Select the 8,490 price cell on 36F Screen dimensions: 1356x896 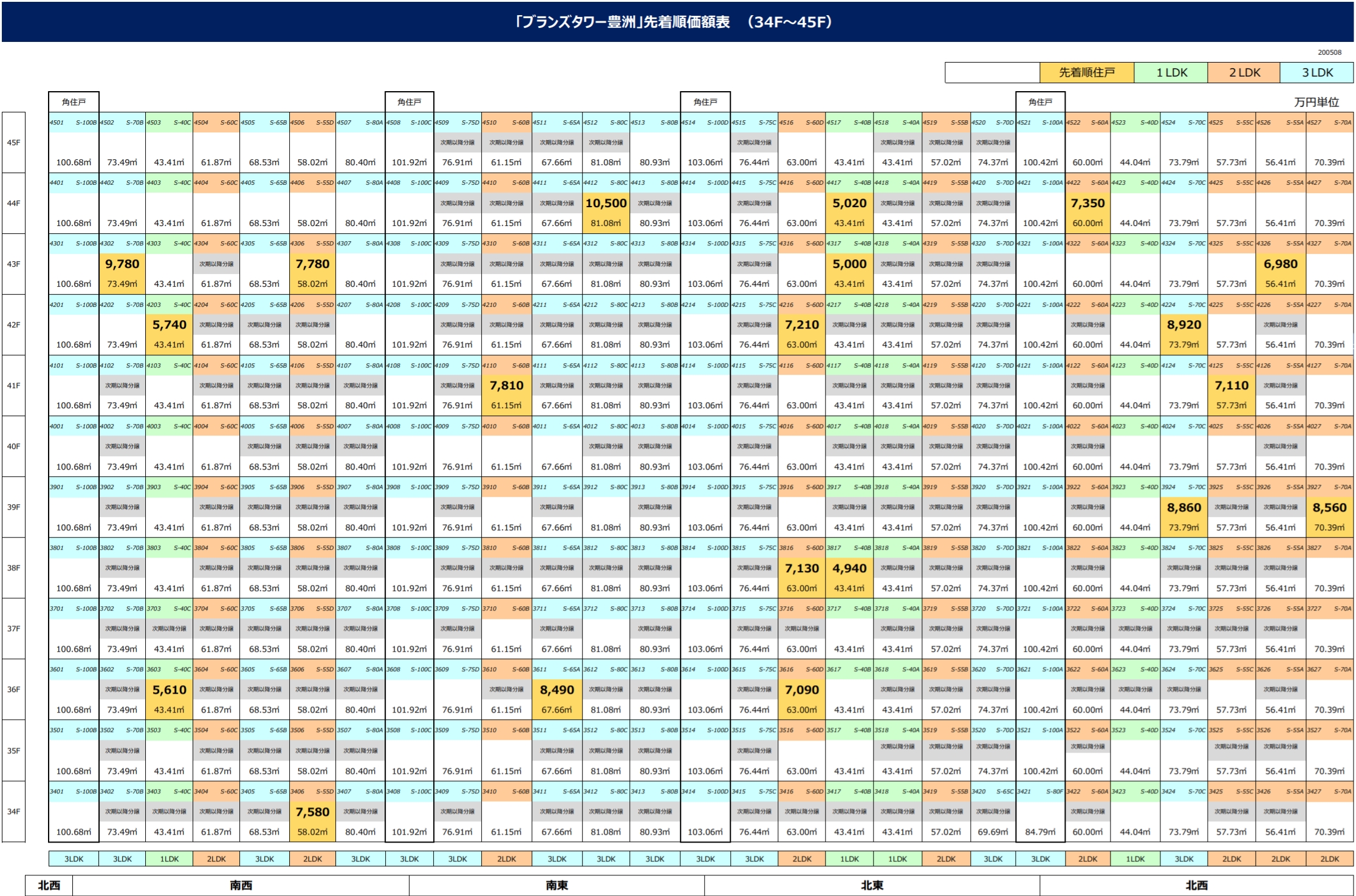coord(556,690)
